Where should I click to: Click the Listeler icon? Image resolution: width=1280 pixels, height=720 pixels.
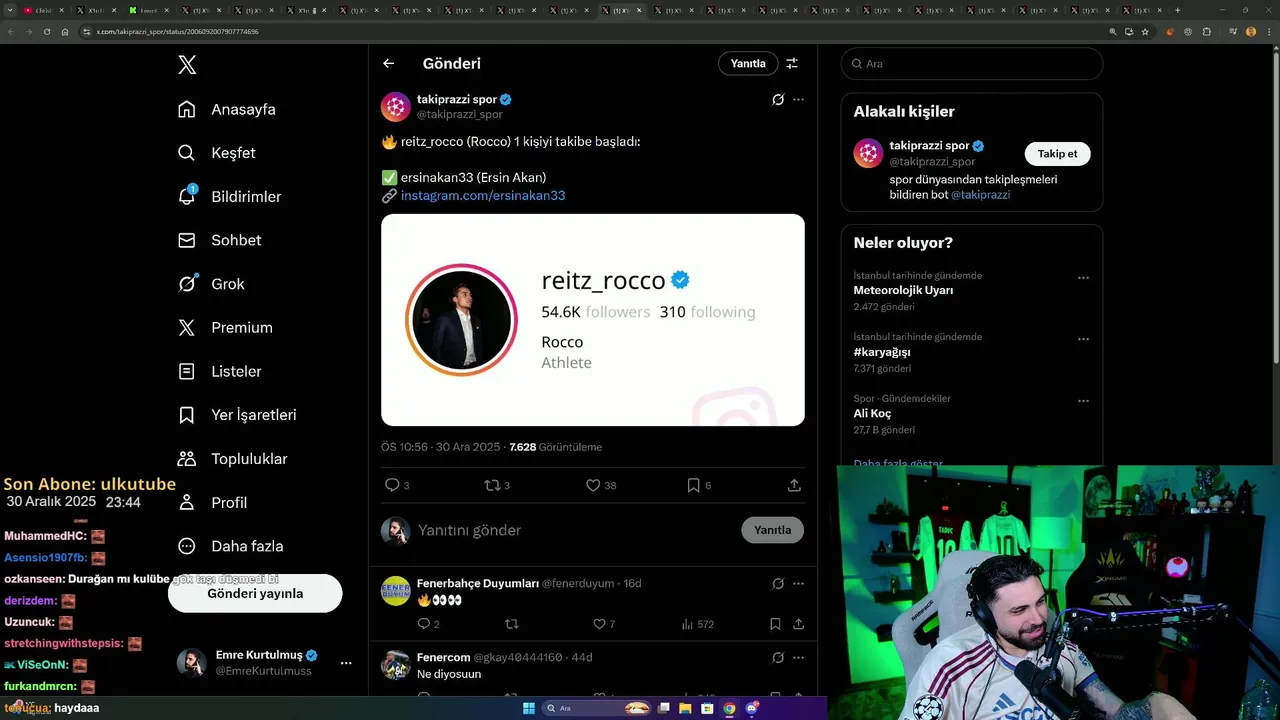pos(187,371)
